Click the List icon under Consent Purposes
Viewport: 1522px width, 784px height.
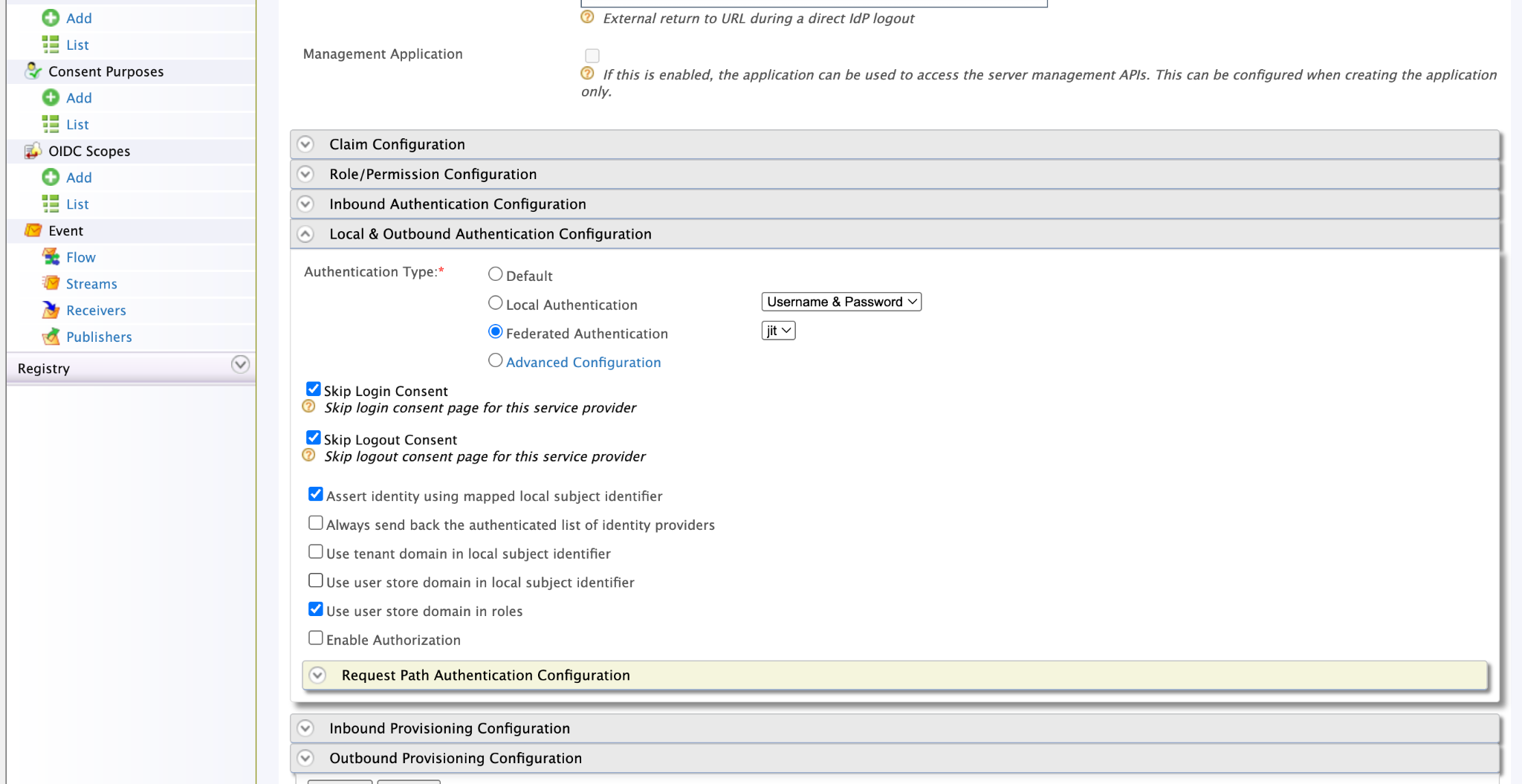tap(51, 124)
